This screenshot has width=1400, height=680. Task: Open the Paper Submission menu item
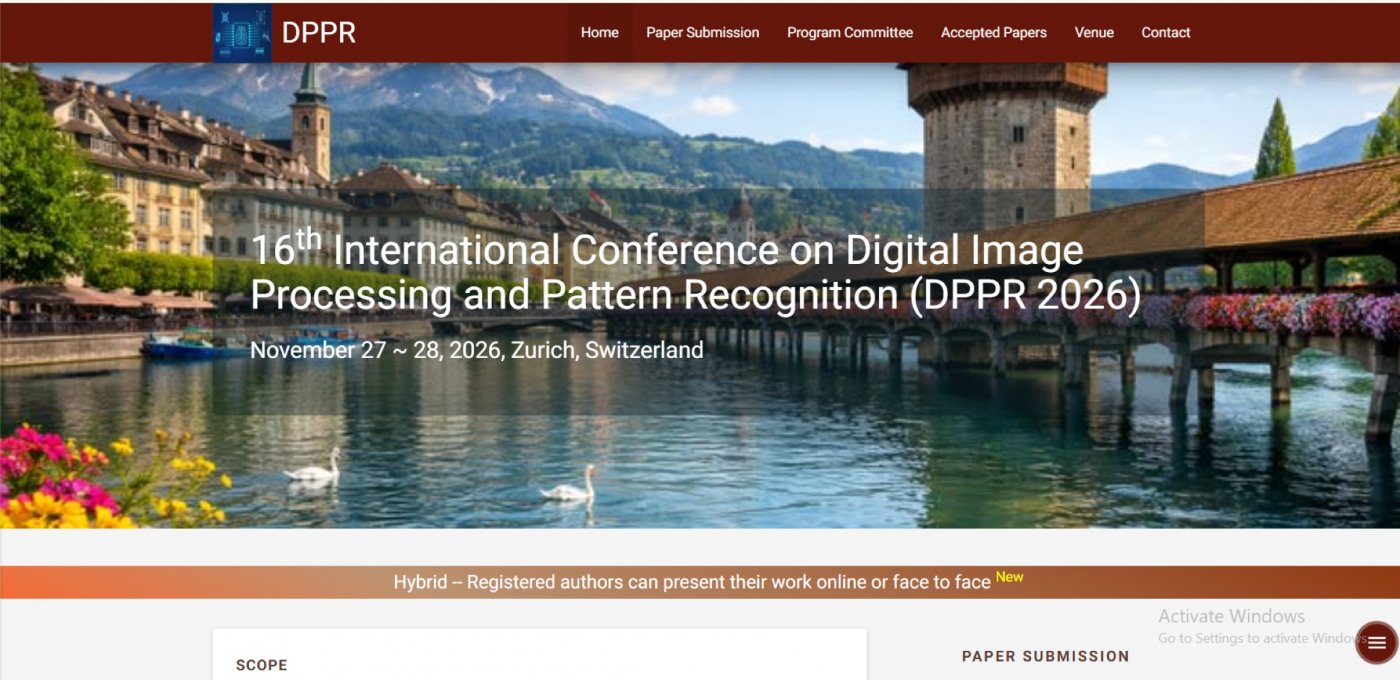(x=703, y=33)
